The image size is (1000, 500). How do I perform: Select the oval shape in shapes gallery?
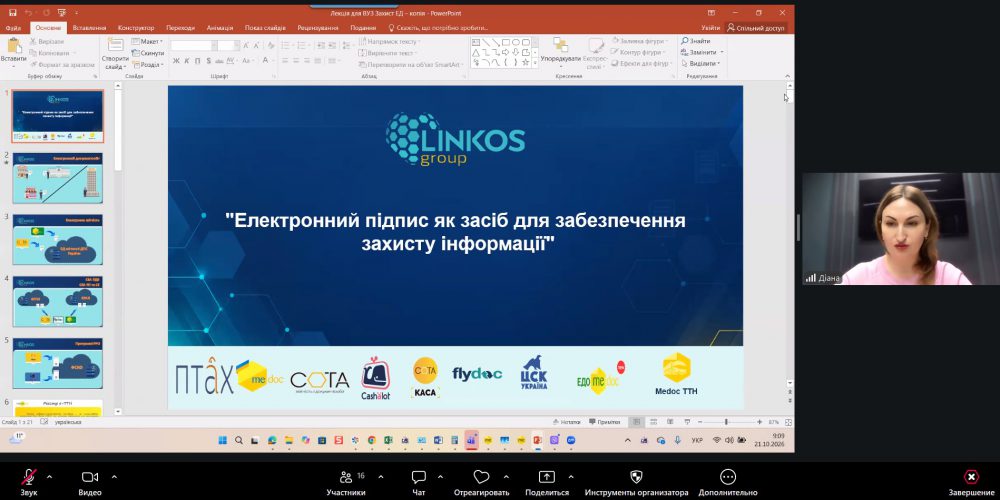515,43
